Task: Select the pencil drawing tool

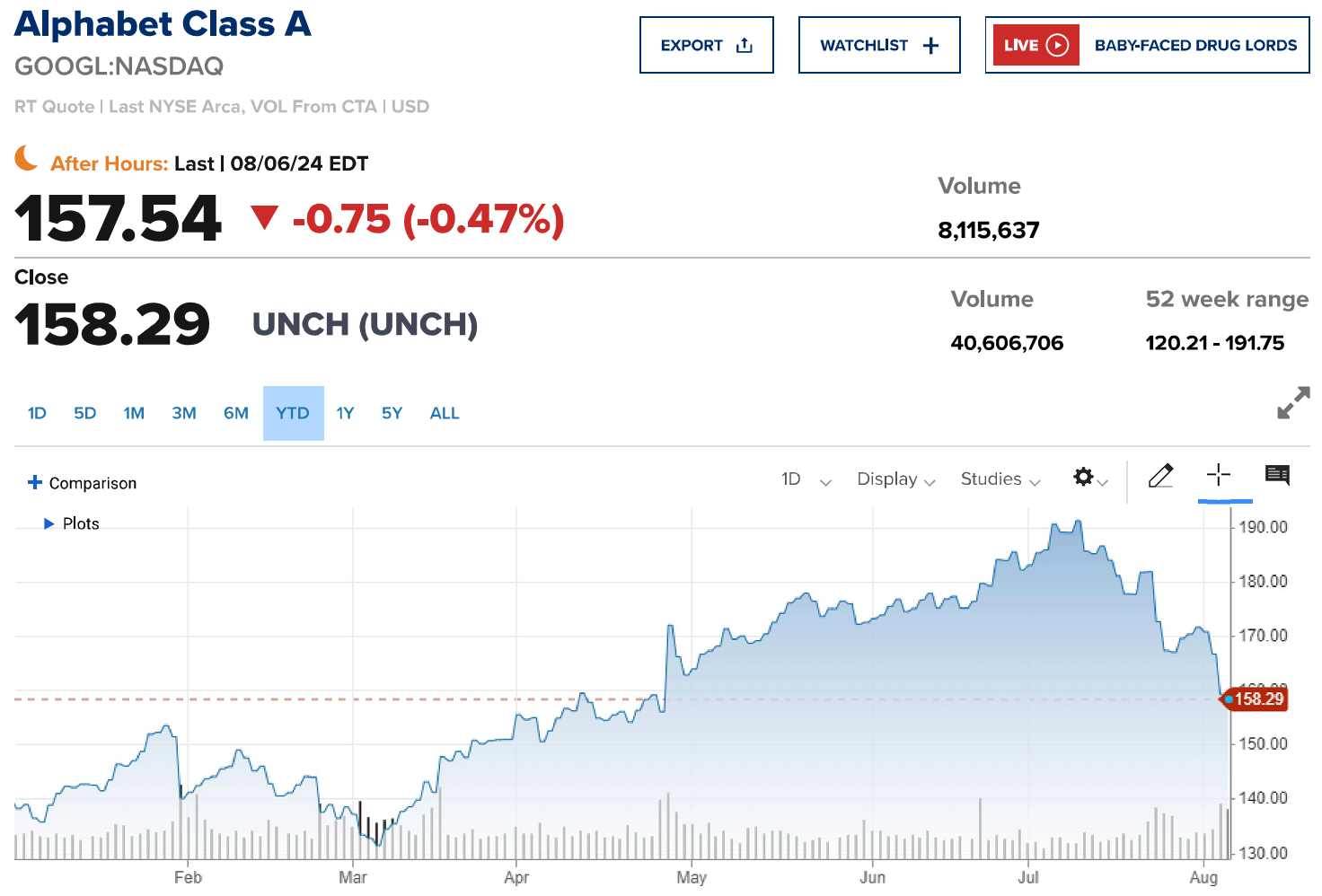Action: click(1160, 476)
